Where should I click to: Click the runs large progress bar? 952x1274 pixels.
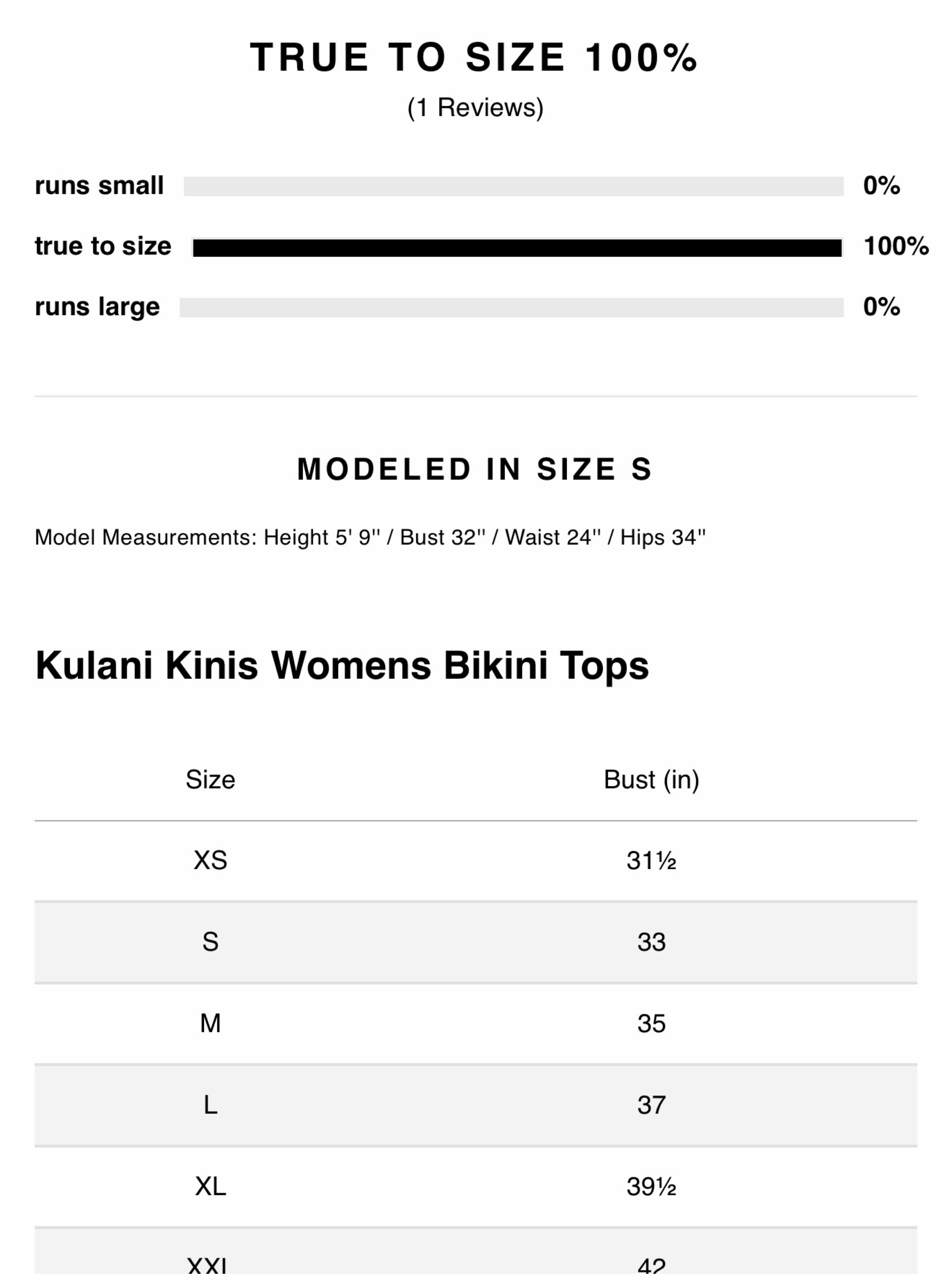point(511,307)
